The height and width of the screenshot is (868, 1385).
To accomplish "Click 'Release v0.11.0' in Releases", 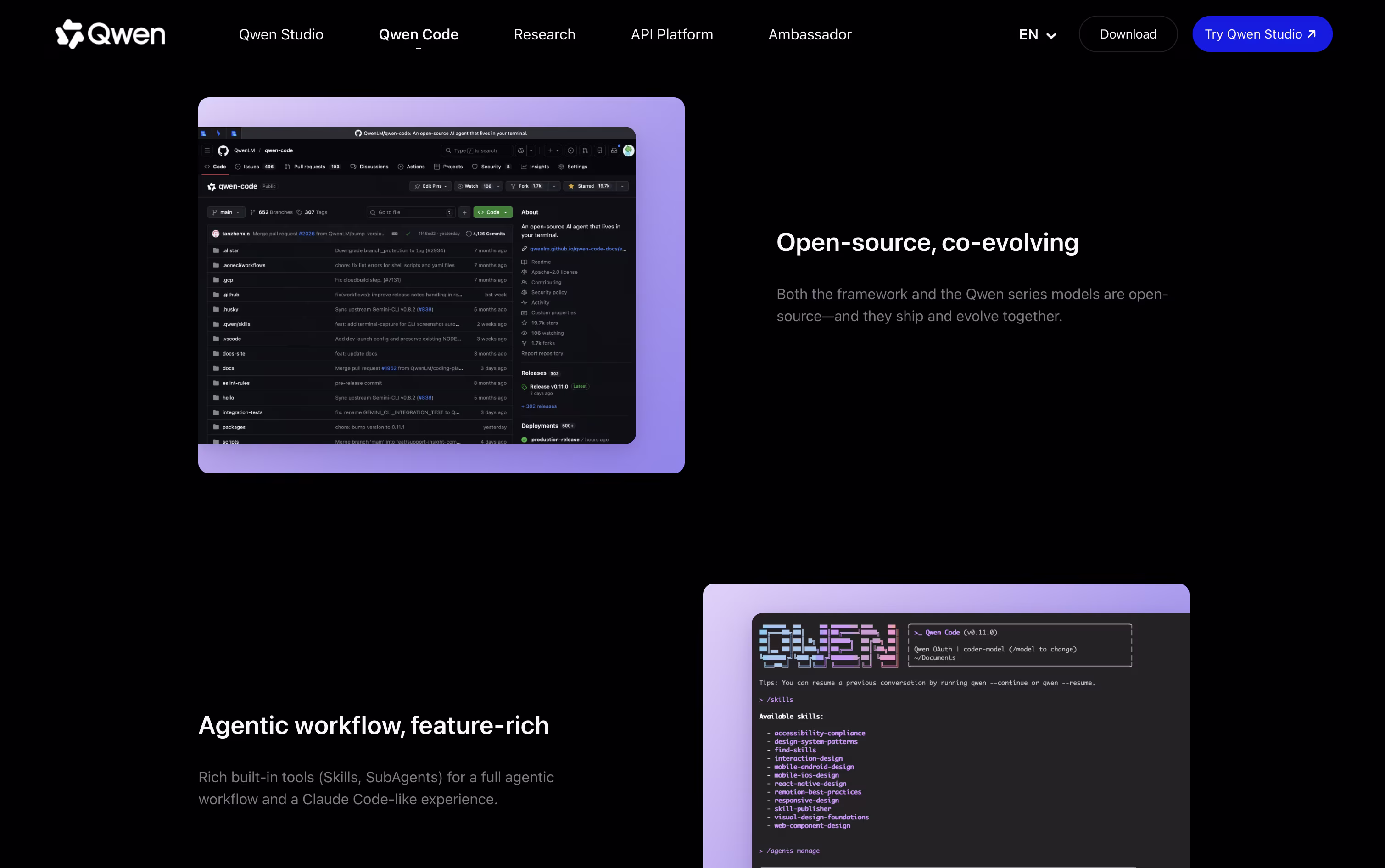I will coord(548,386).
